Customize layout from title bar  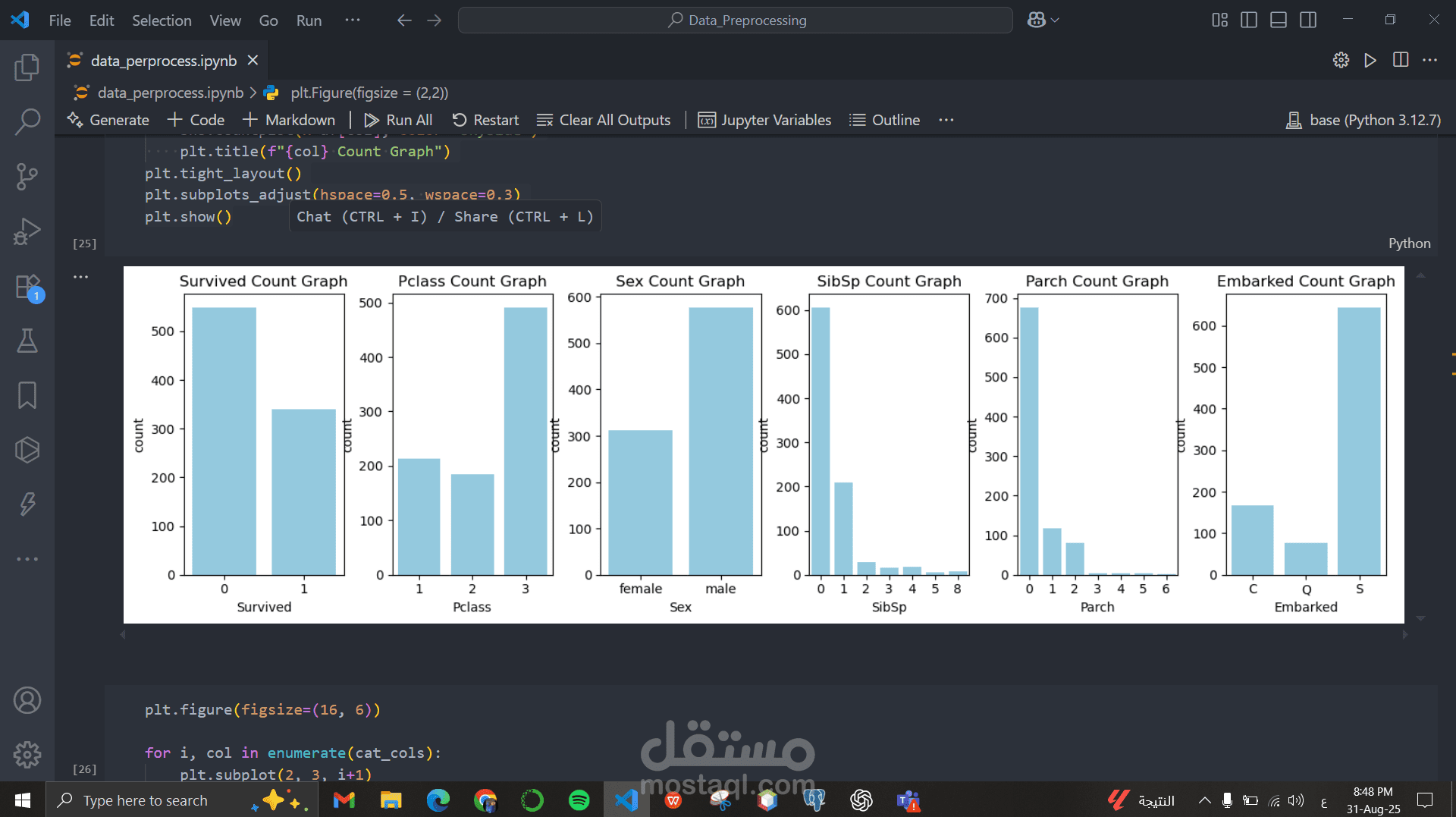click(1219, 20)
